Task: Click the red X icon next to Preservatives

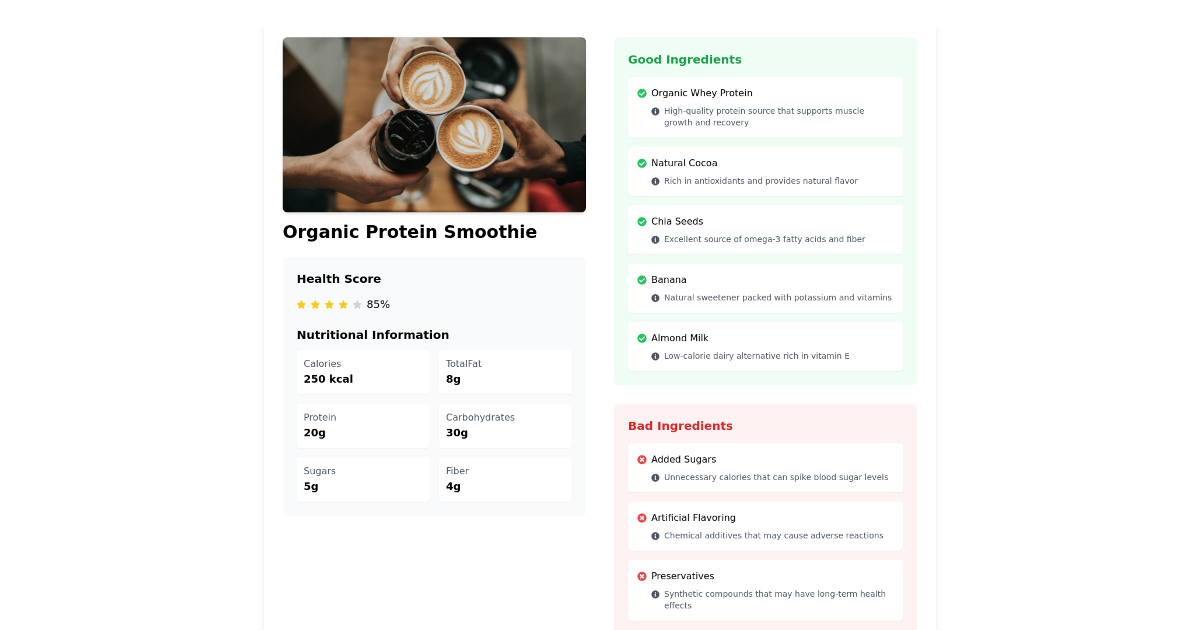Action: click(641, 576)
